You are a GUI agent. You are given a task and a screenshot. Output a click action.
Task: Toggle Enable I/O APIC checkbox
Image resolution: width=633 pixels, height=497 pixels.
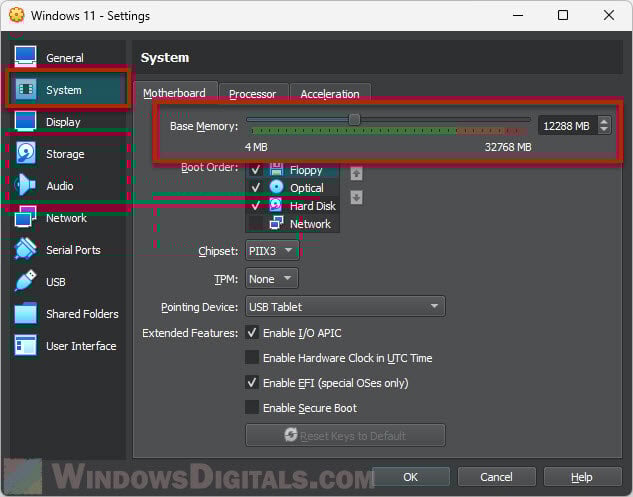point(252,333)
